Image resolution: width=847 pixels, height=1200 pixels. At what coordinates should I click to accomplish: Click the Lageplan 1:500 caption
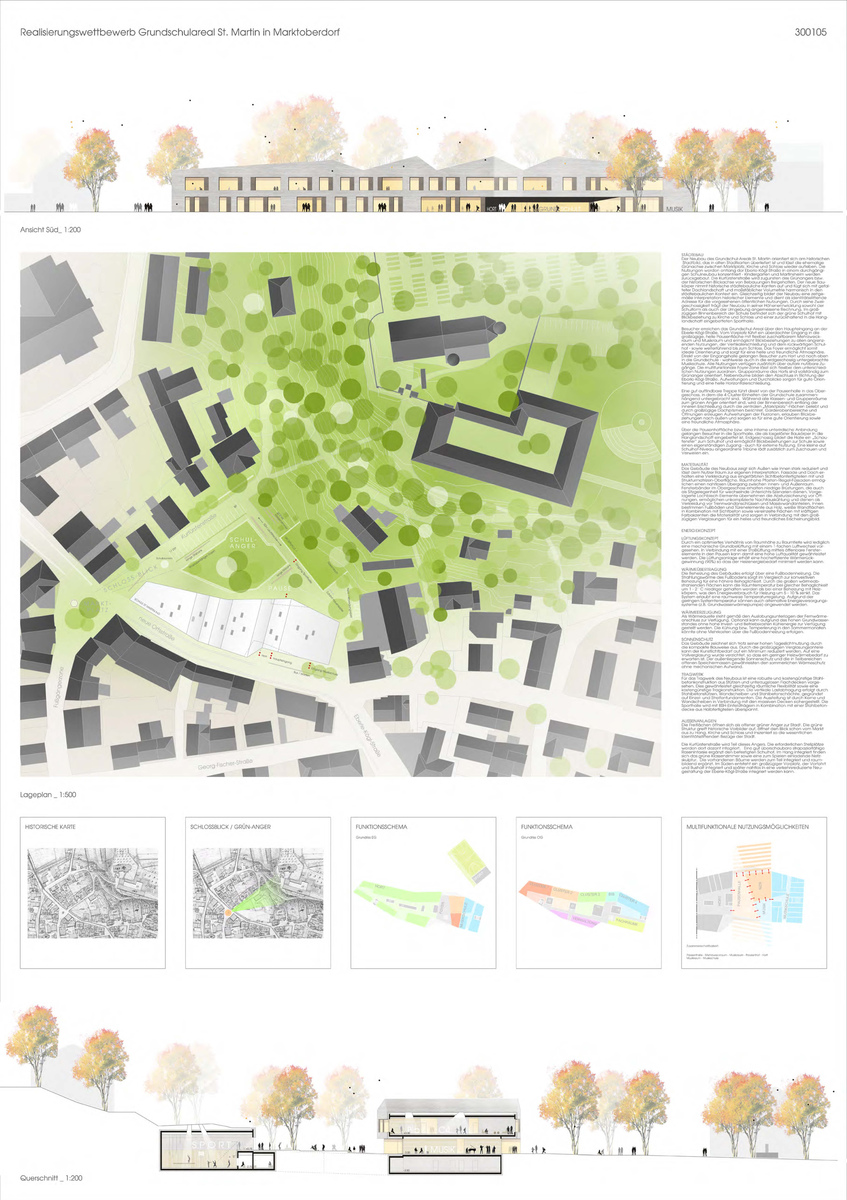point(50,764)
